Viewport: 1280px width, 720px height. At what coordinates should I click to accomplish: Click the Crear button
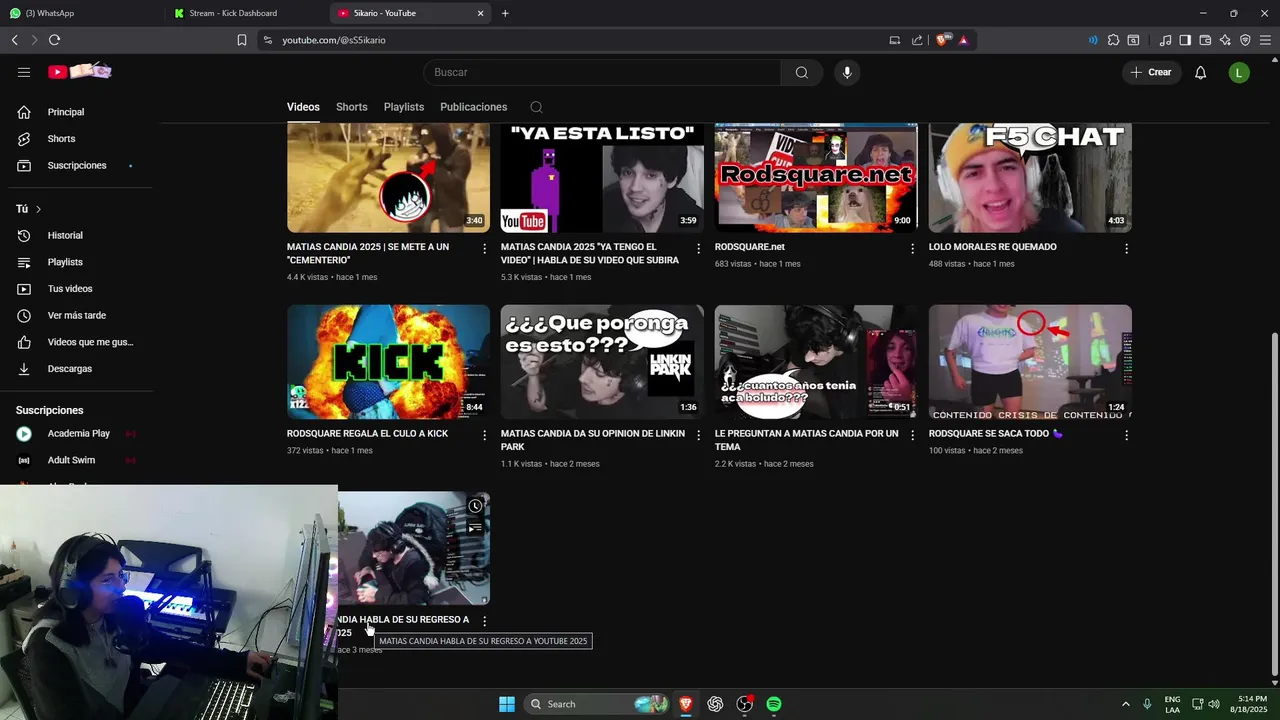point(1150,72)
